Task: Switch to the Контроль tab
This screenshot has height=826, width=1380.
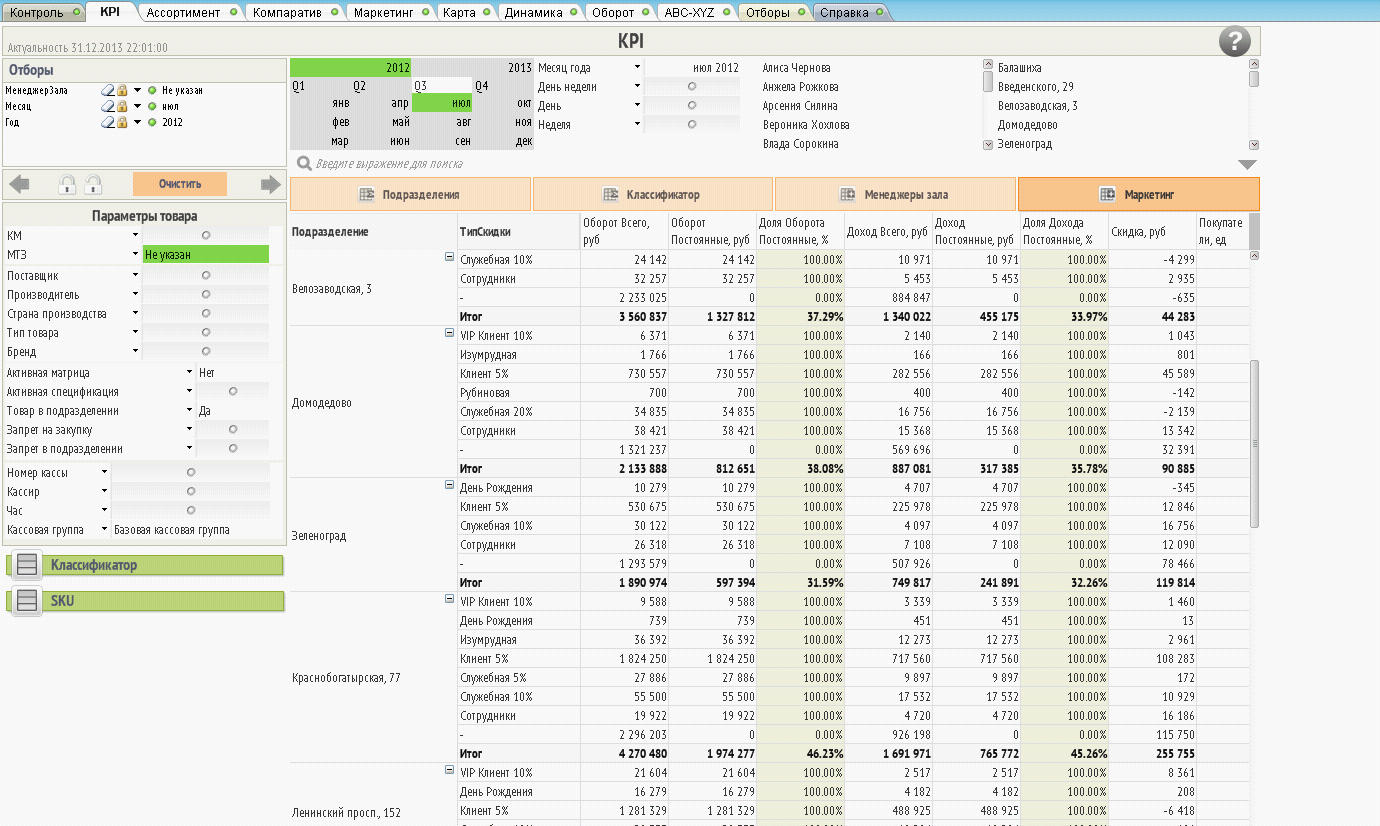Action: point(45,12)
